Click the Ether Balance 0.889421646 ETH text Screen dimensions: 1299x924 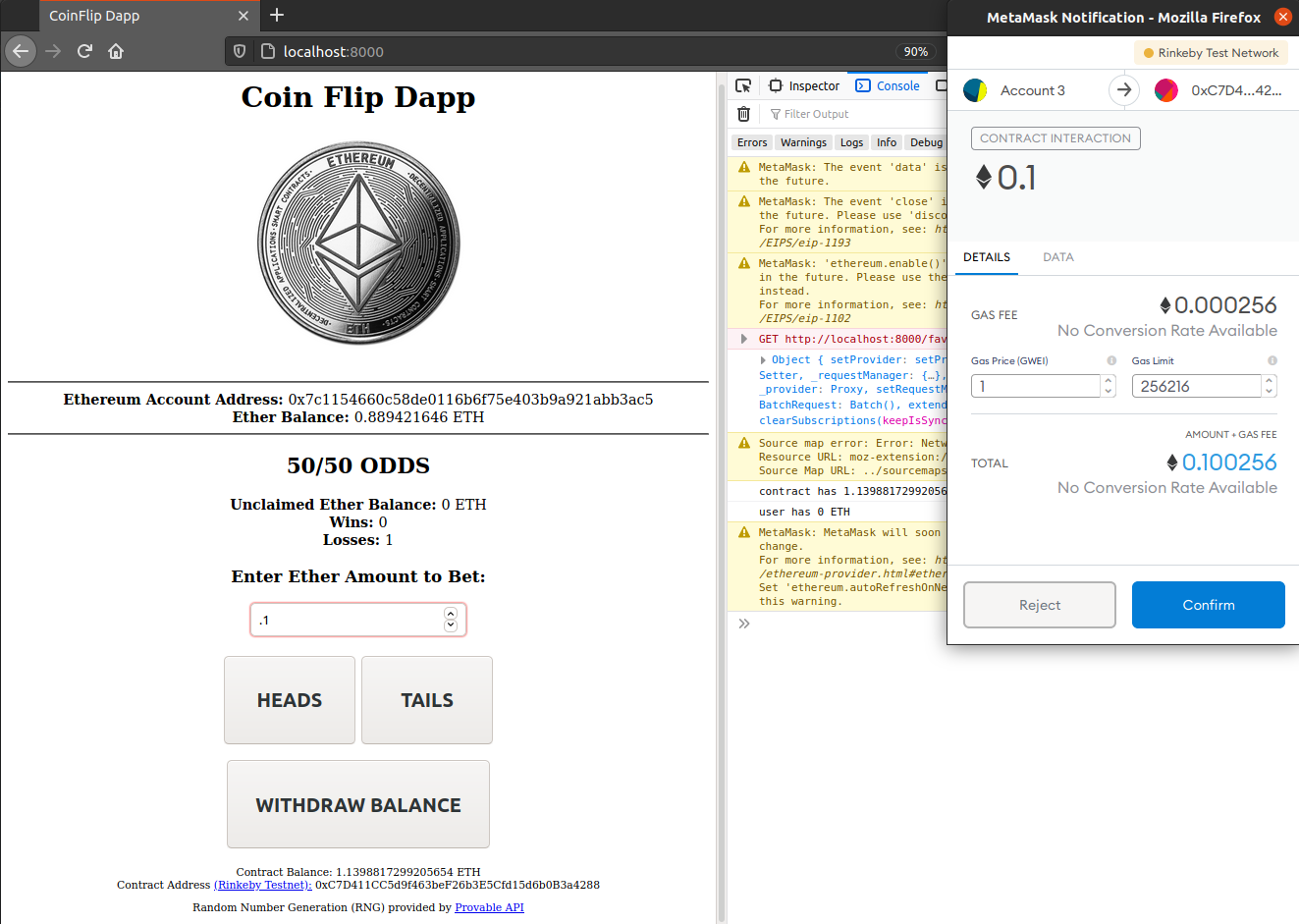pos(358,417)
